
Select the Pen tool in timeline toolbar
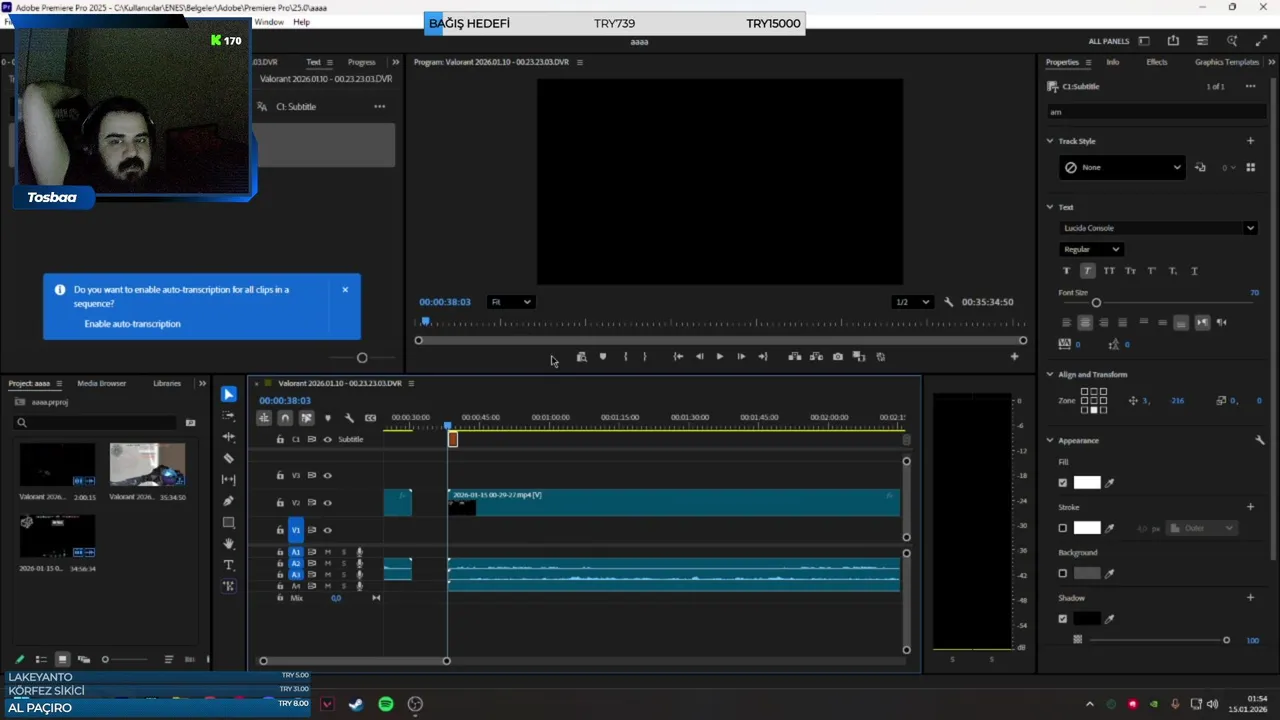point(229,501)
